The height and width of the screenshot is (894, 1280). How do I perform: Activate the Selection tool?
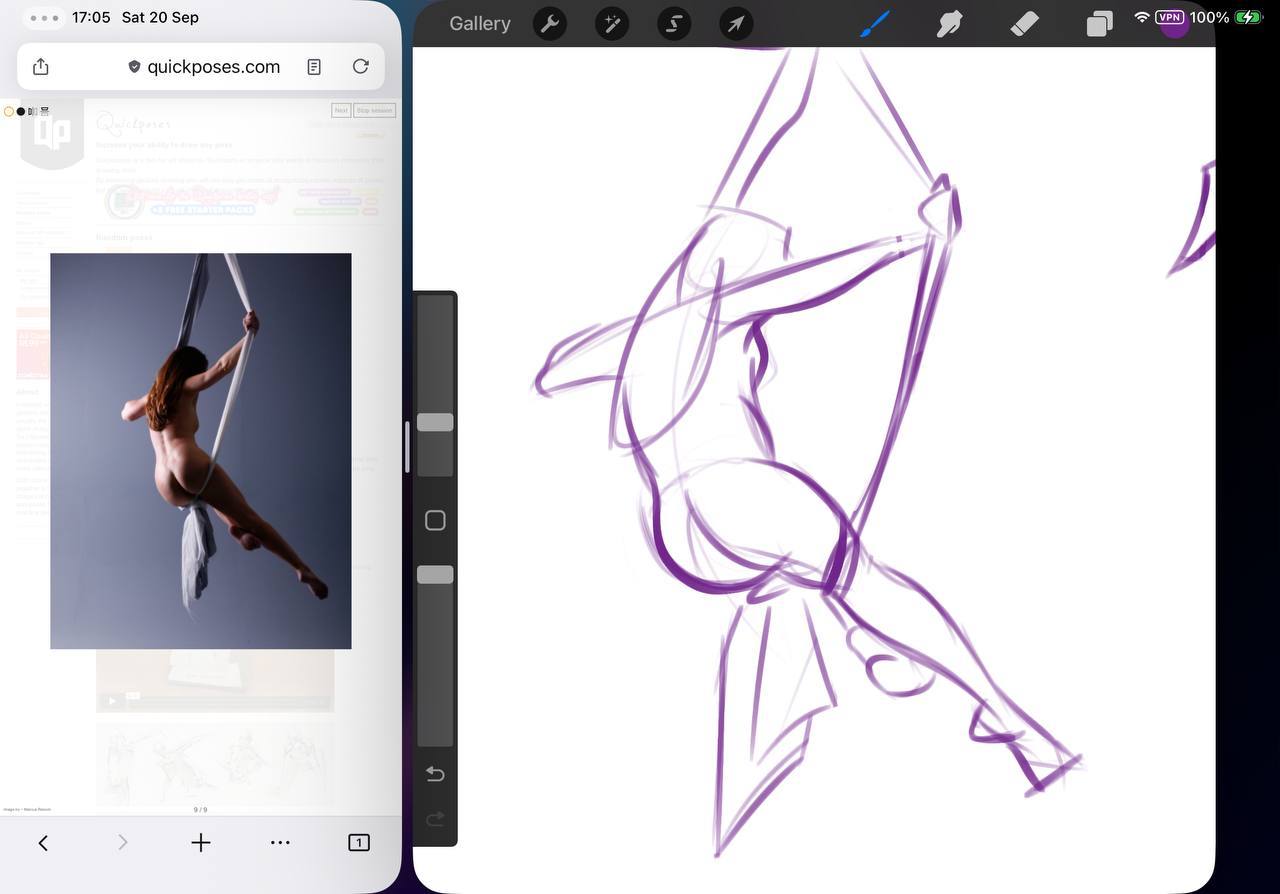click(674, 23)
